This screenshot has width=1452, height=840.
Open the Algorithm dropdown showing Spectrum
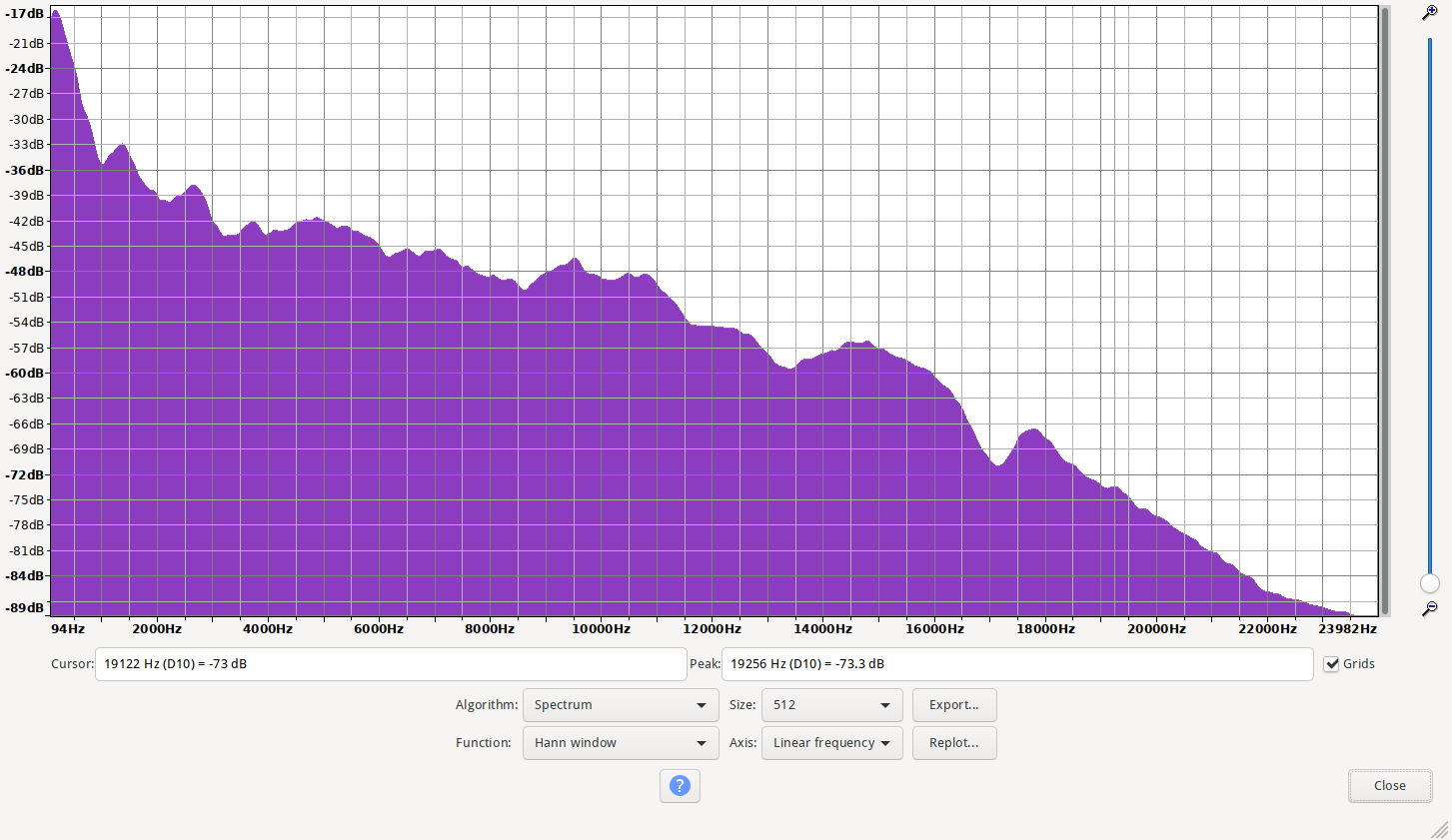pyautogui.click(x=621, y=705)
